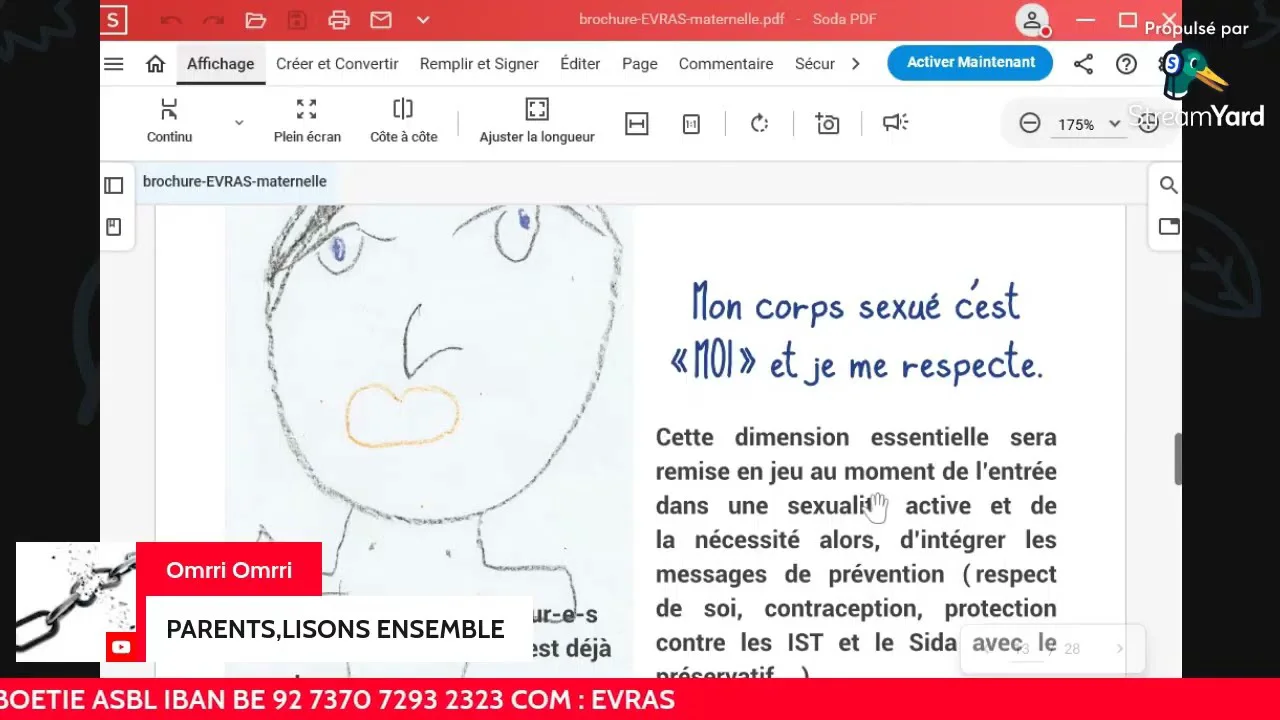
Task: Go to the Home icon
Action: point(155,64)
